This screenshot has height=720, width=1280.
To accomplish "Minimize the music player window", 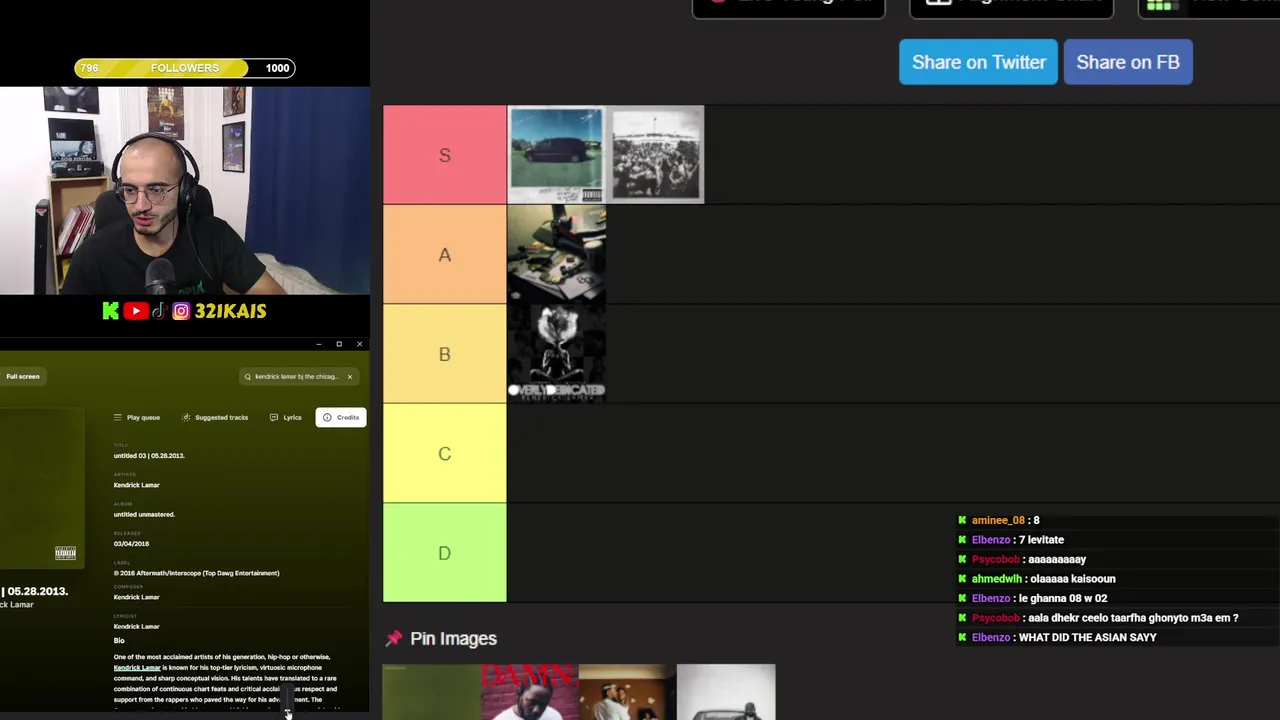I will (318, 344).
